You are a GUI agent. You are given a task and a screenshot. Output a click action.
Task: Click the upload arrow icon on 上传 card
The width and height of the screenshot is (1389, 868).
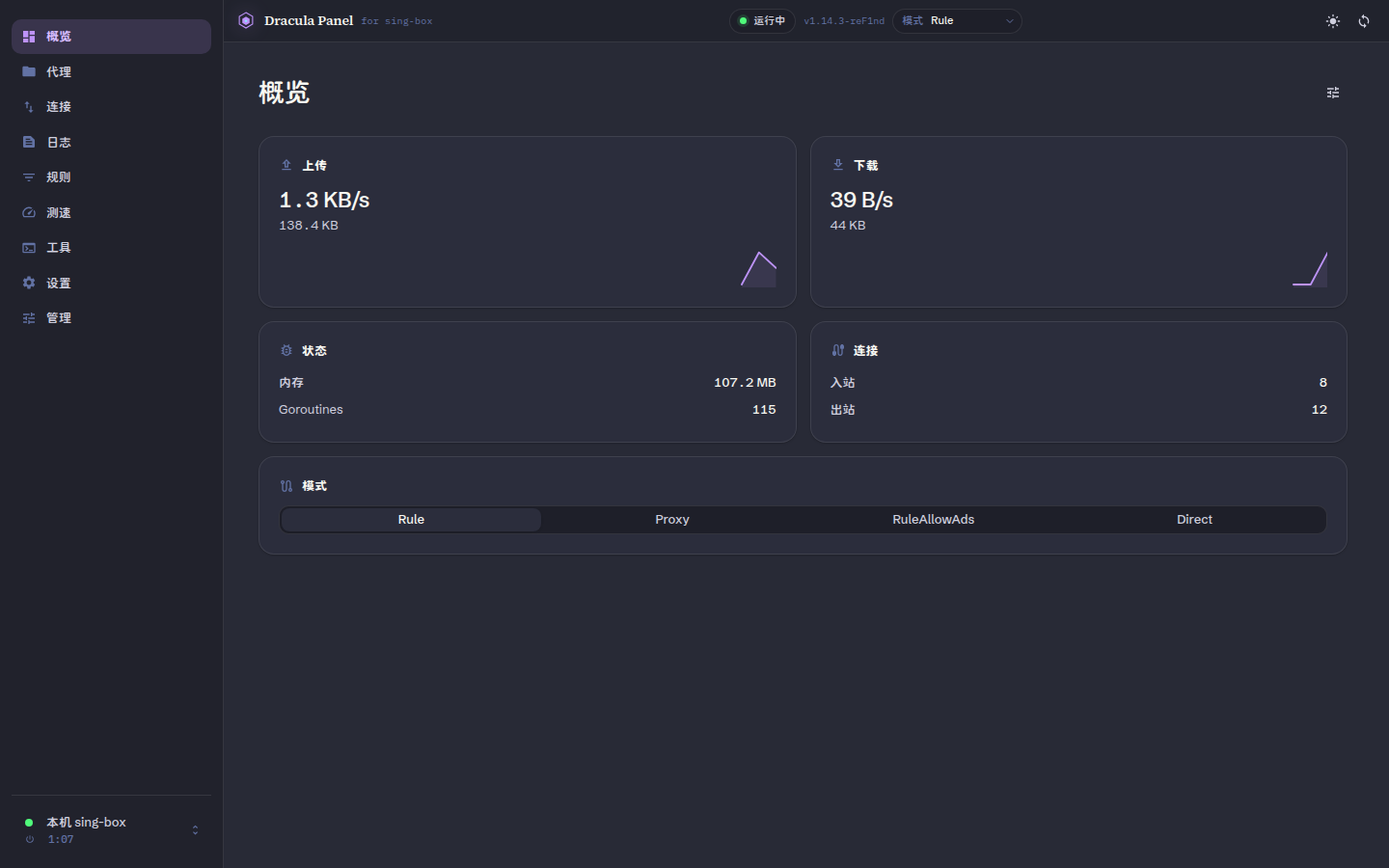pyautogui.click(x=286, y=165)
